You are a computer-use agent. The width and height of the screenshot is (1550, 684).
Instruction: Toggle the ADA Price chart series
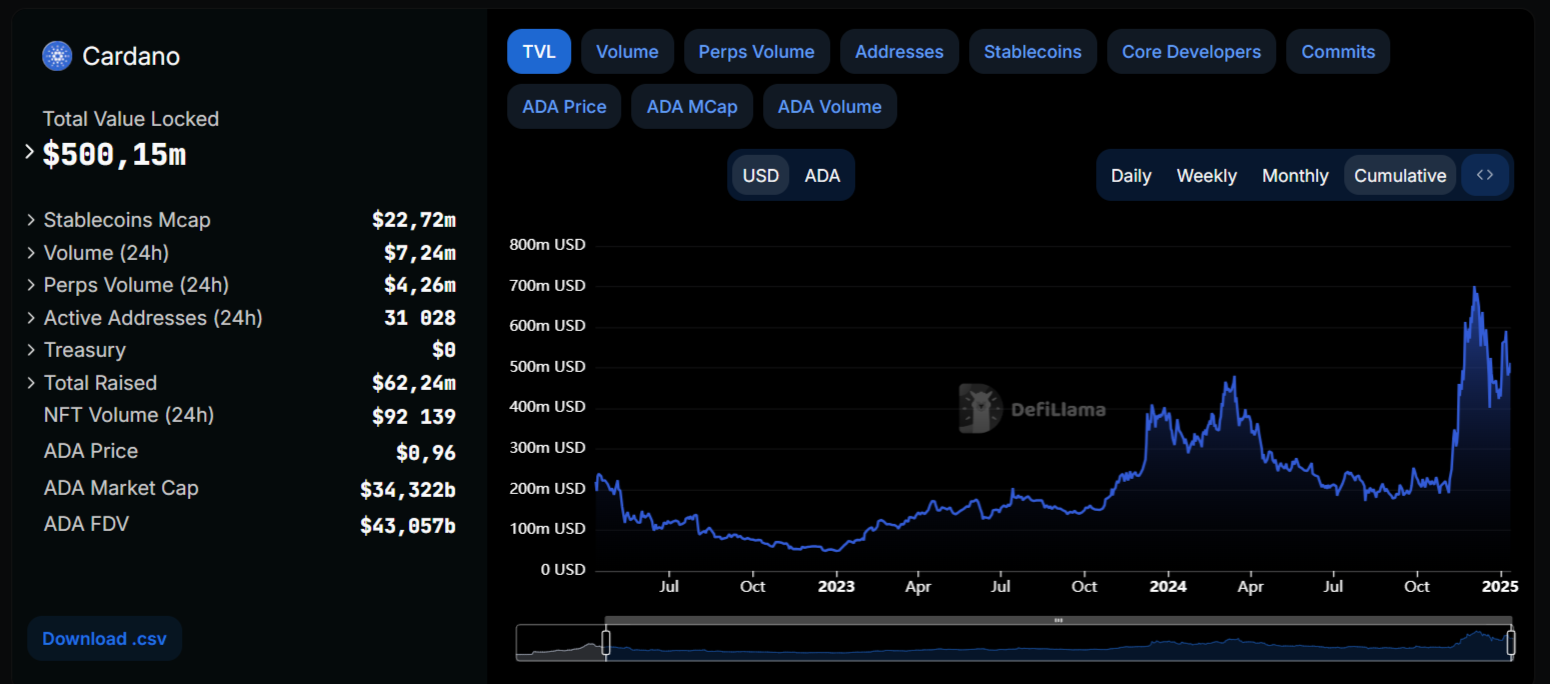(564, 107)
